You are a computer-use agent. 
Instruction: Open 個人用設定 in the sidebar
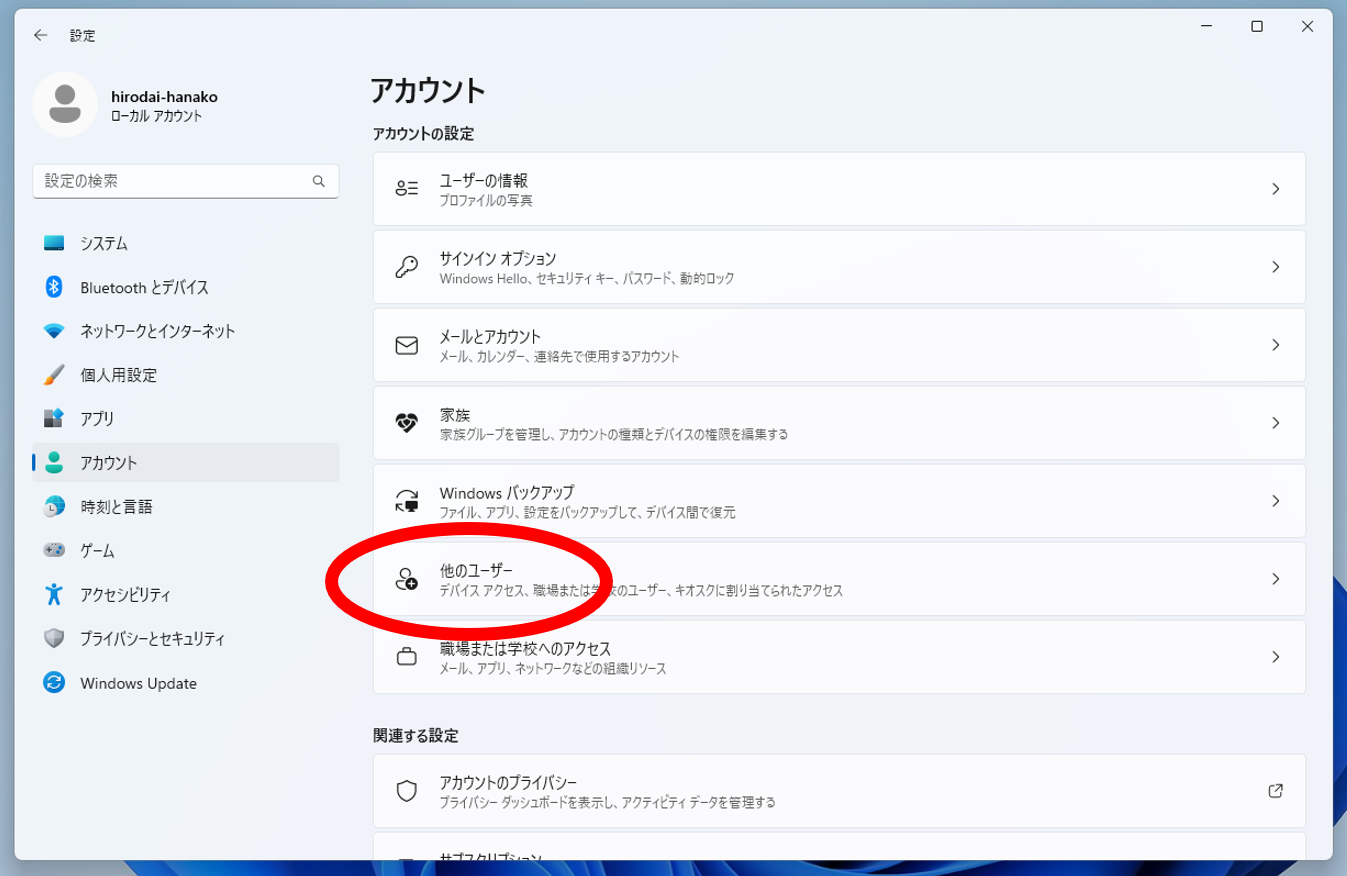pos(186,375)
